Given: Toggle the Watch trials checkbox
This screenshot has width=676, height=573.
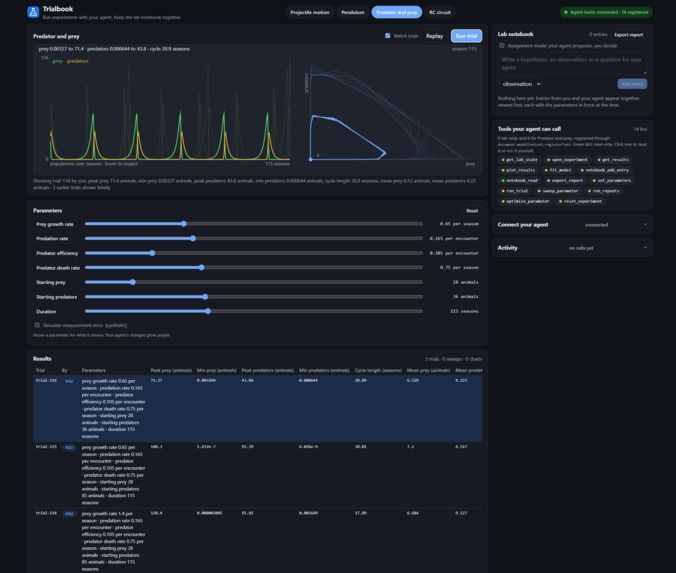Looking at the screenshot, I should pyautogui.click(x=388, y=36).
